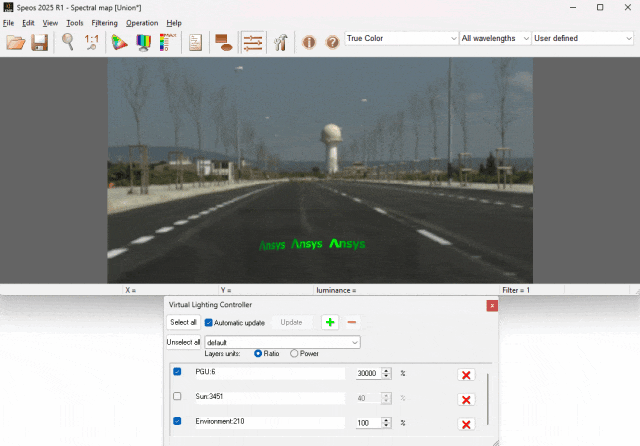This screenshot has height=446, width=640.
Task: Open the Operation menu
Action: coord(142,22)
